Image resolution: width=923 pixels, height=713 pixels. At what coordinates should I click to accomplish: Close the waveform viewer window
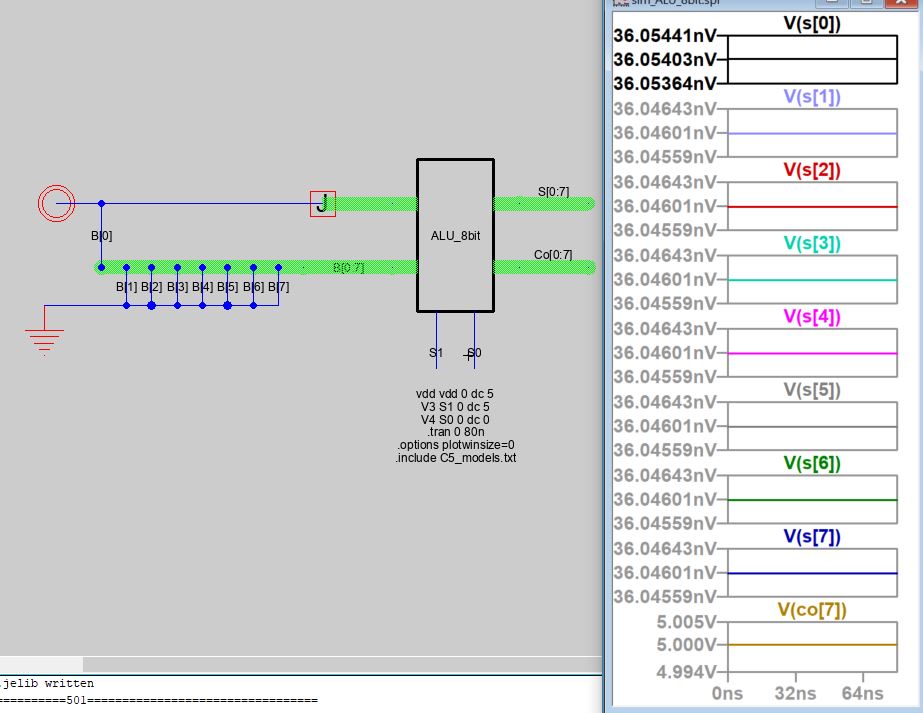click(x=900, y=3)
